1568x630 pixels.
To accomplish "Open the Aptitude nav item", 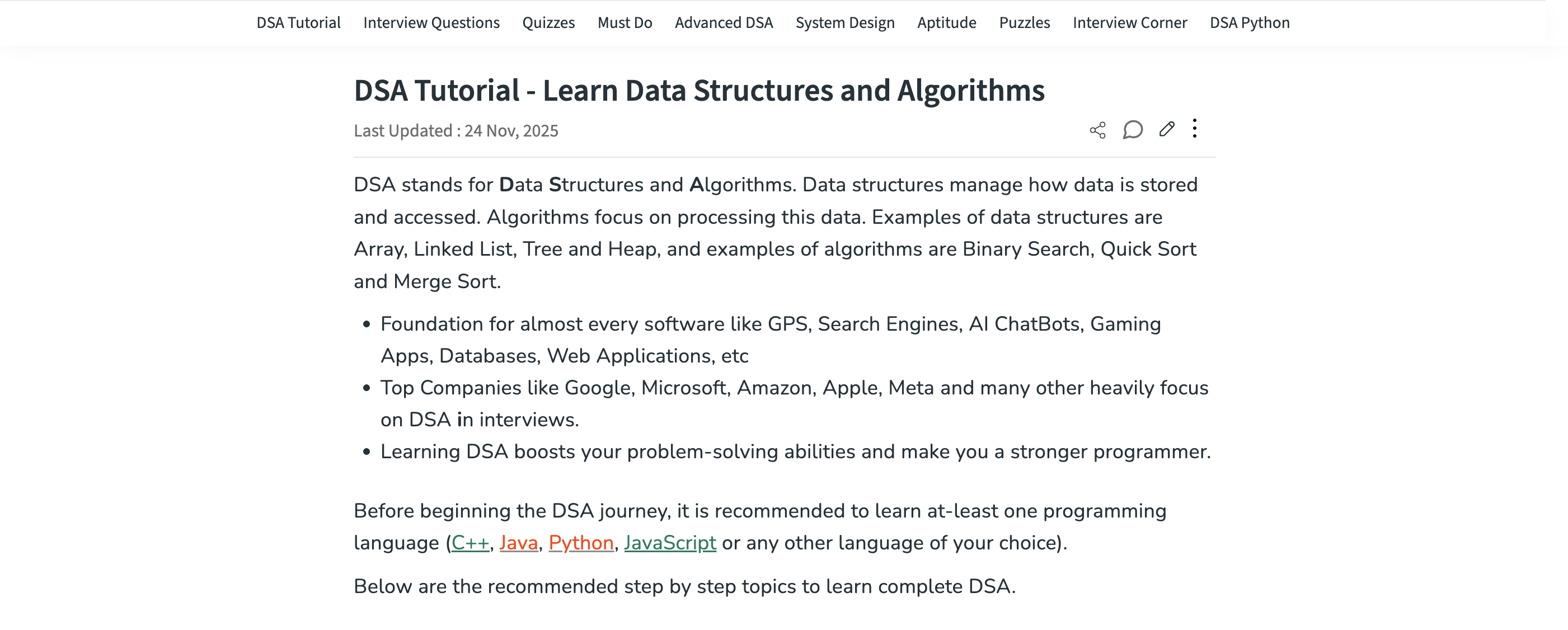I will click(946, 22).
